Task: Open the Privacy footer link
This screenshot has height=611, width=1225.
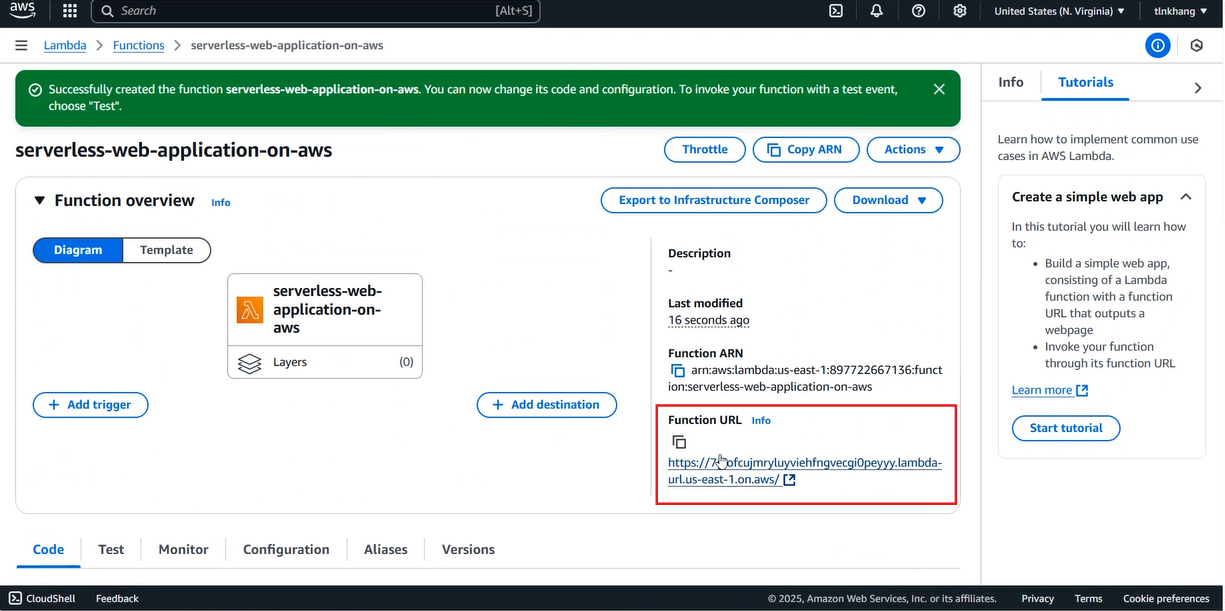Action: [x=1038, y=599]
